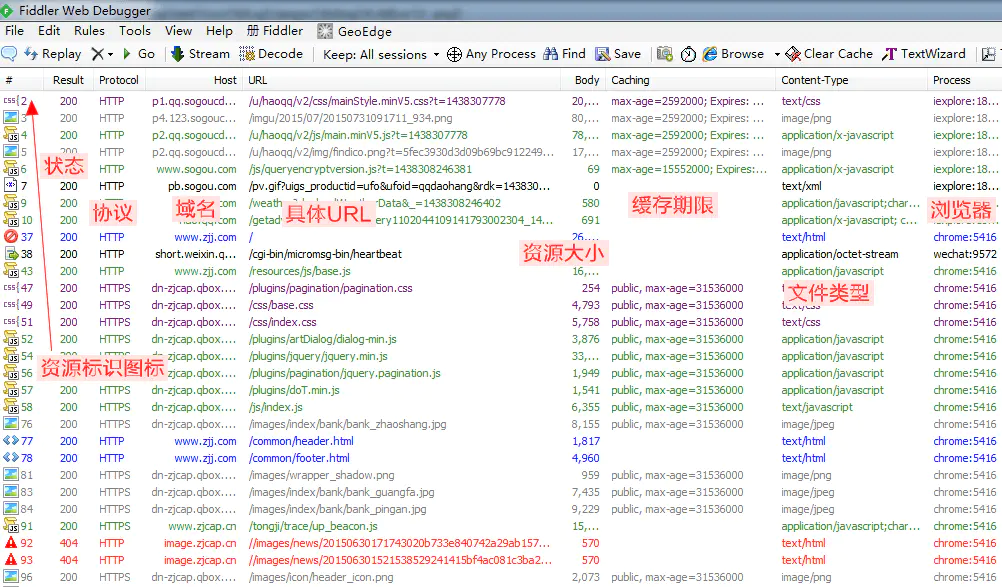Open the Keep: All sessions dropdown
Screen dimensions: 1002x587
point(382,54)
